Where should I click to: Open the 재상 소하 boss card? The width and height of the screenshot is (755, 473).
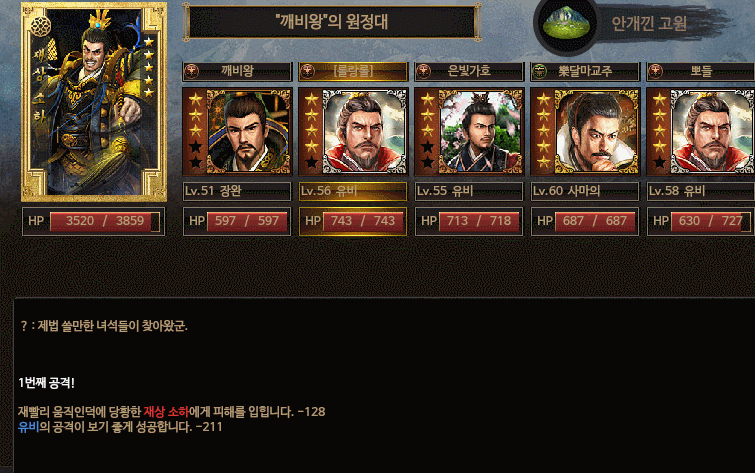click(x=94, y=102)
